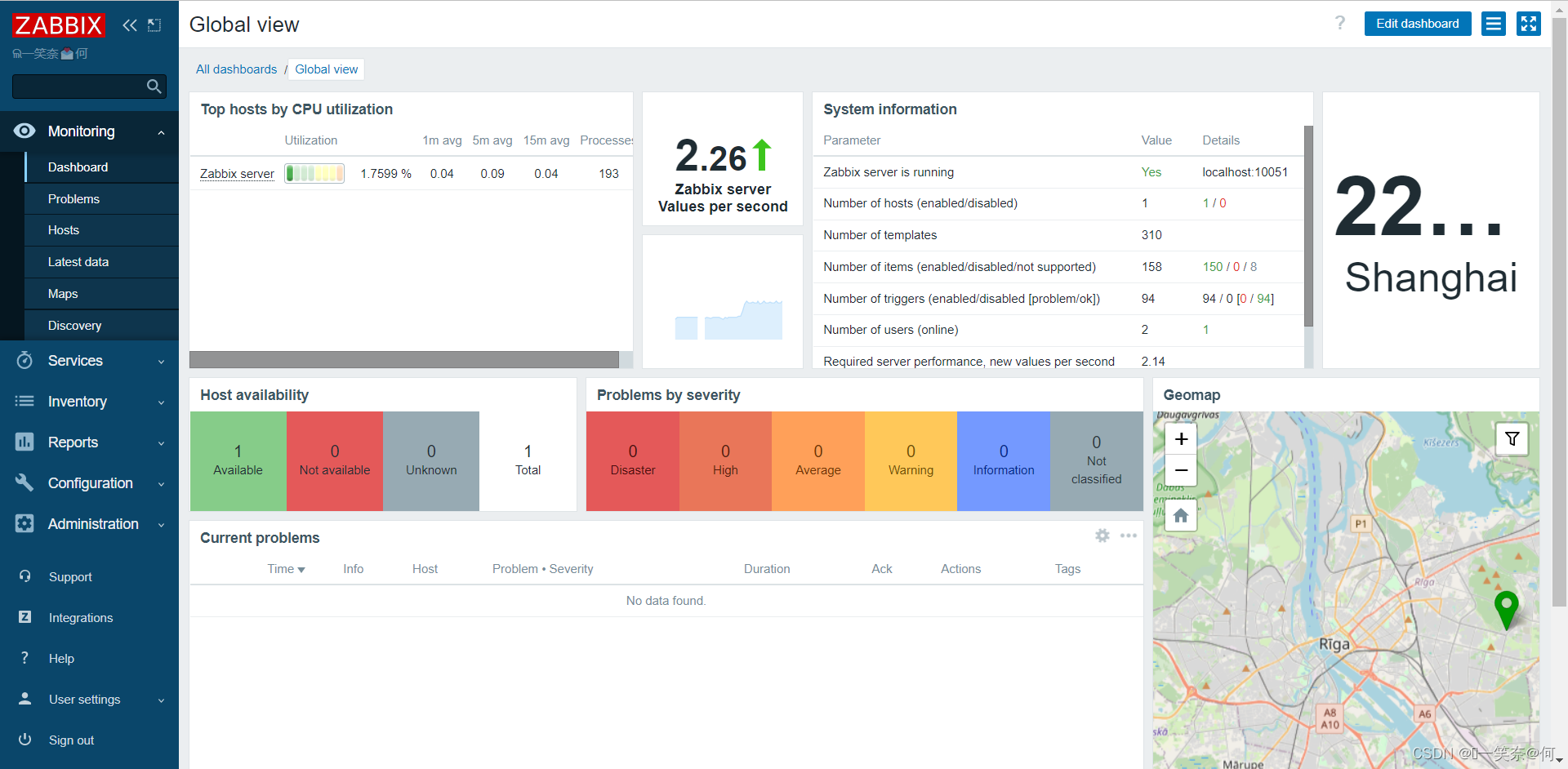Click the System information vertical scrollbar
Viewport: 1568px width, 769px height.
[1308, 227]
